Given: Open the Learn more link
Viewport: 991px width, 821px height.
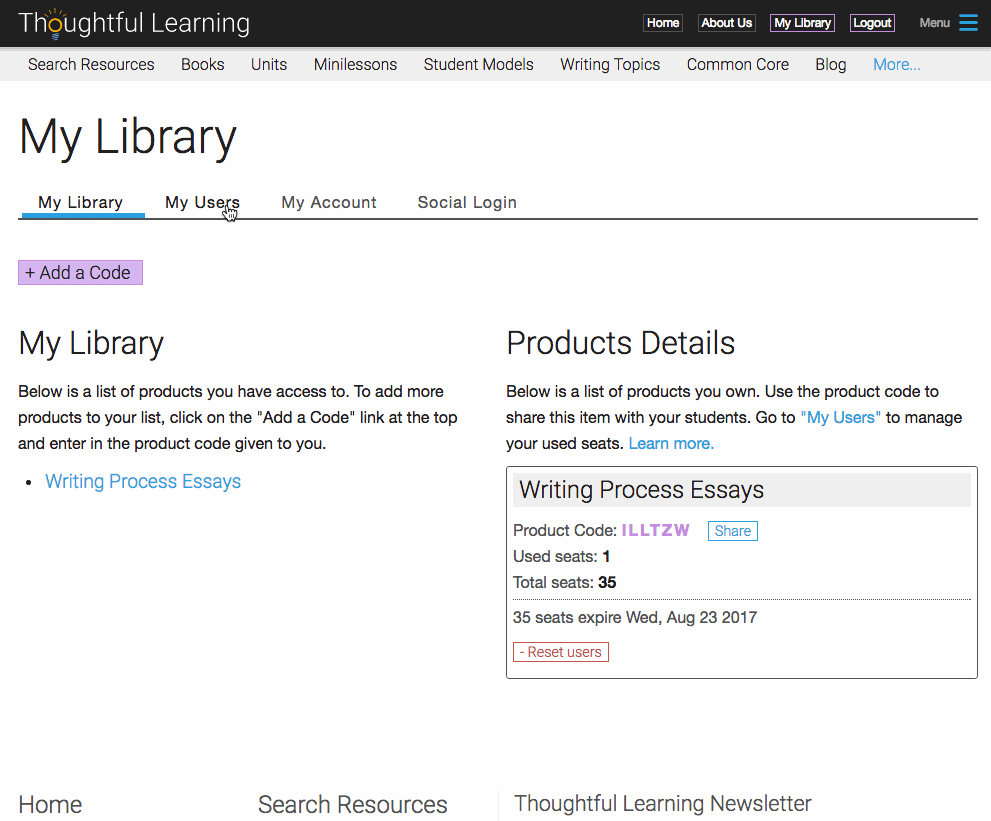Looking at the screenshot, I should [x=671, y=444].
